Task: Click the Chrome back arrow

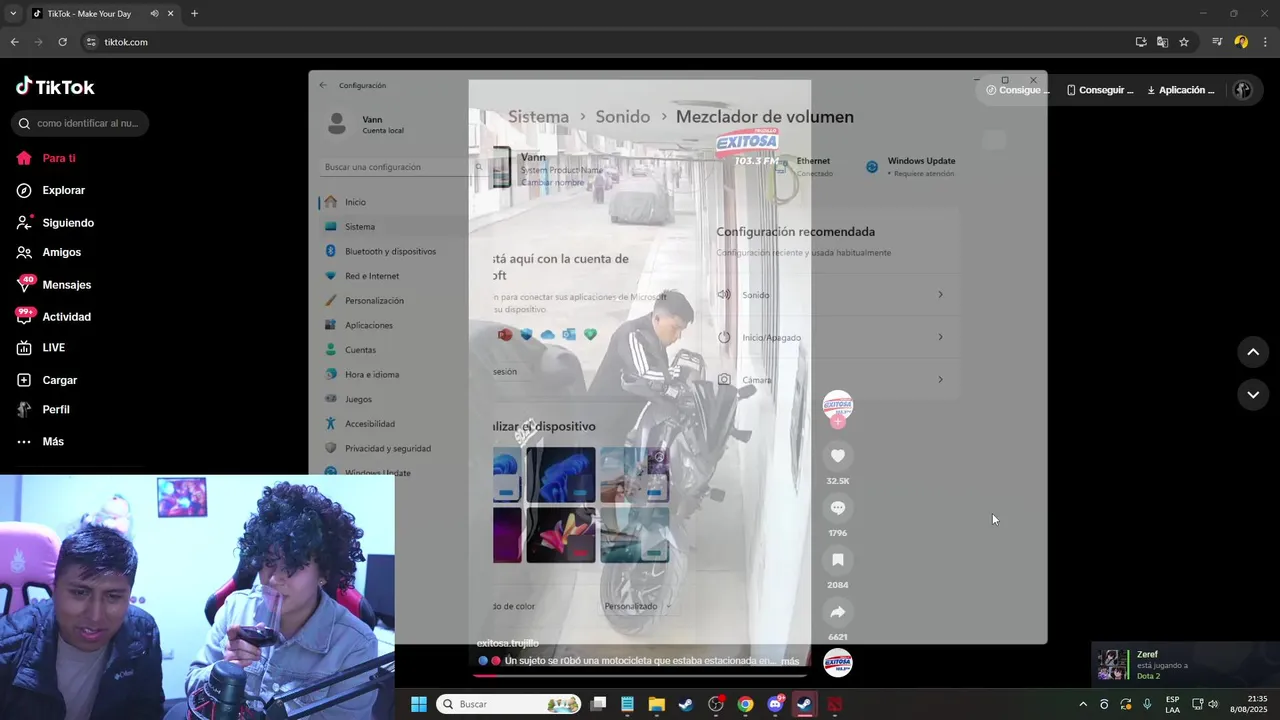Action: click(14, 42)
